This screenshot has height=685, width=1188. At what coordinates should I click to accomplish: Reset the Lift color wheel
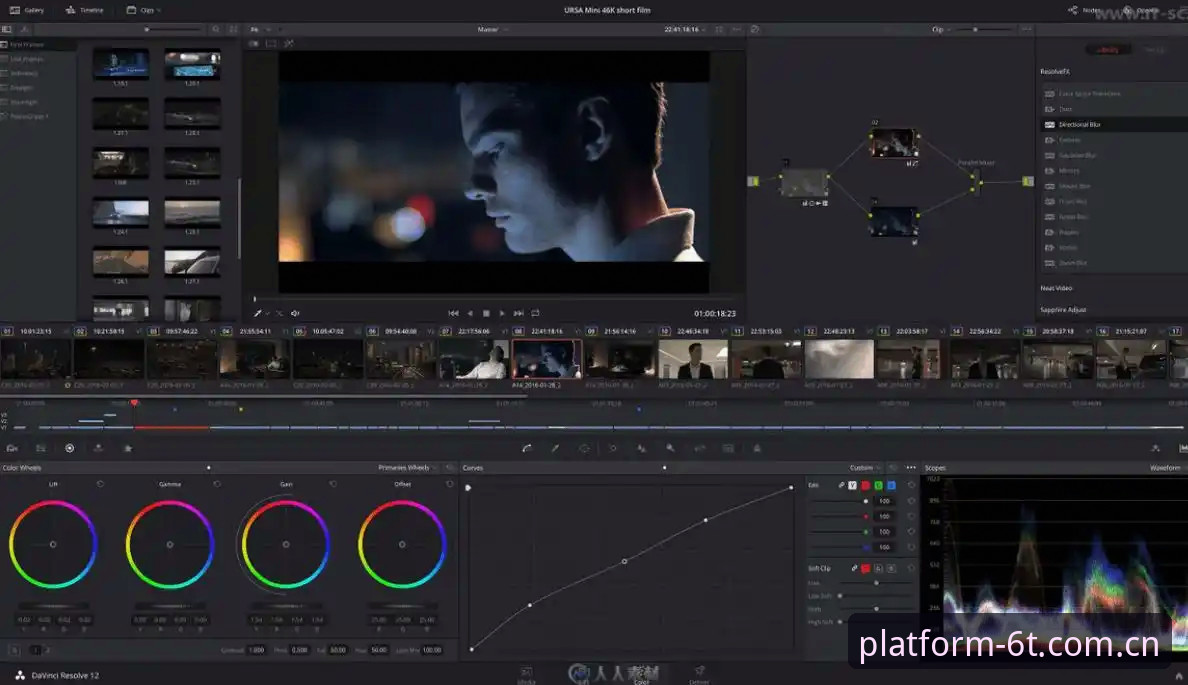[x=100, y=483]
